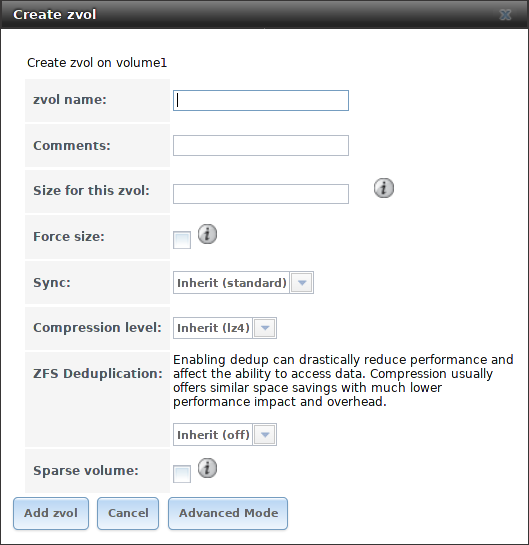The width and height of the screenshot is (529, 545).
Task: Show info for Size for this zvol
Action: point(384,188)
